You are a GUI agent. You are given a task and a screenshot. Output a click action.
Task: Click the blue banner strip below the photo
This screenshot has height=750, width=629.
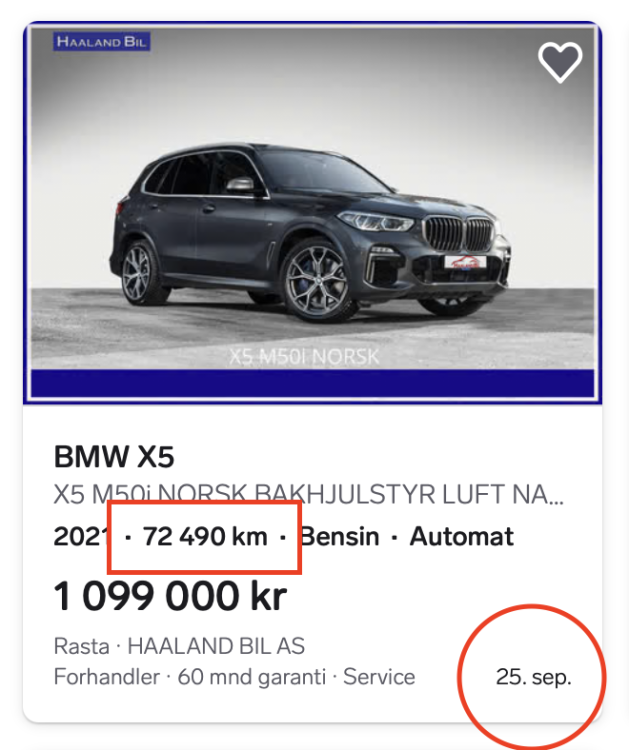coord(312,384)
